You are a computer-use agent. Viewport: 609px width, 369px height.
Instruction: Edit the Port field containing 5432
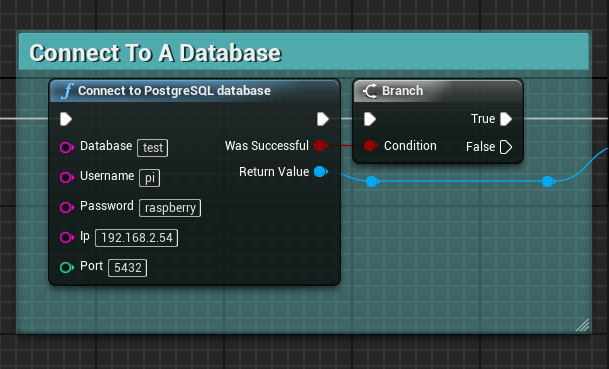click(127, 268)
